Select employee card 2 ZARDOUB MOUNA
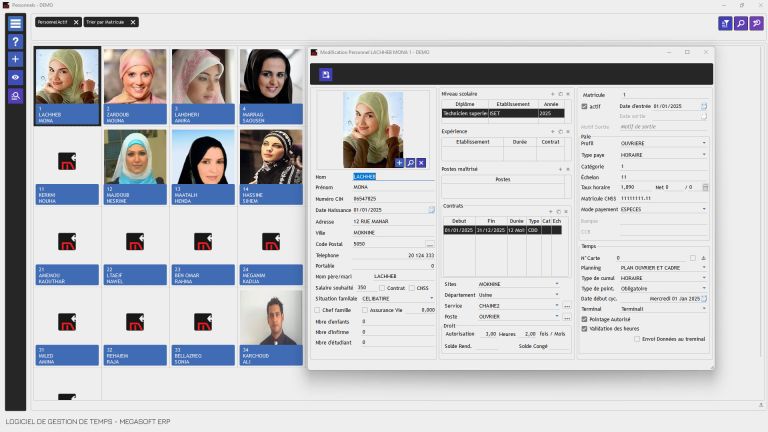 [x=135, y=86]
